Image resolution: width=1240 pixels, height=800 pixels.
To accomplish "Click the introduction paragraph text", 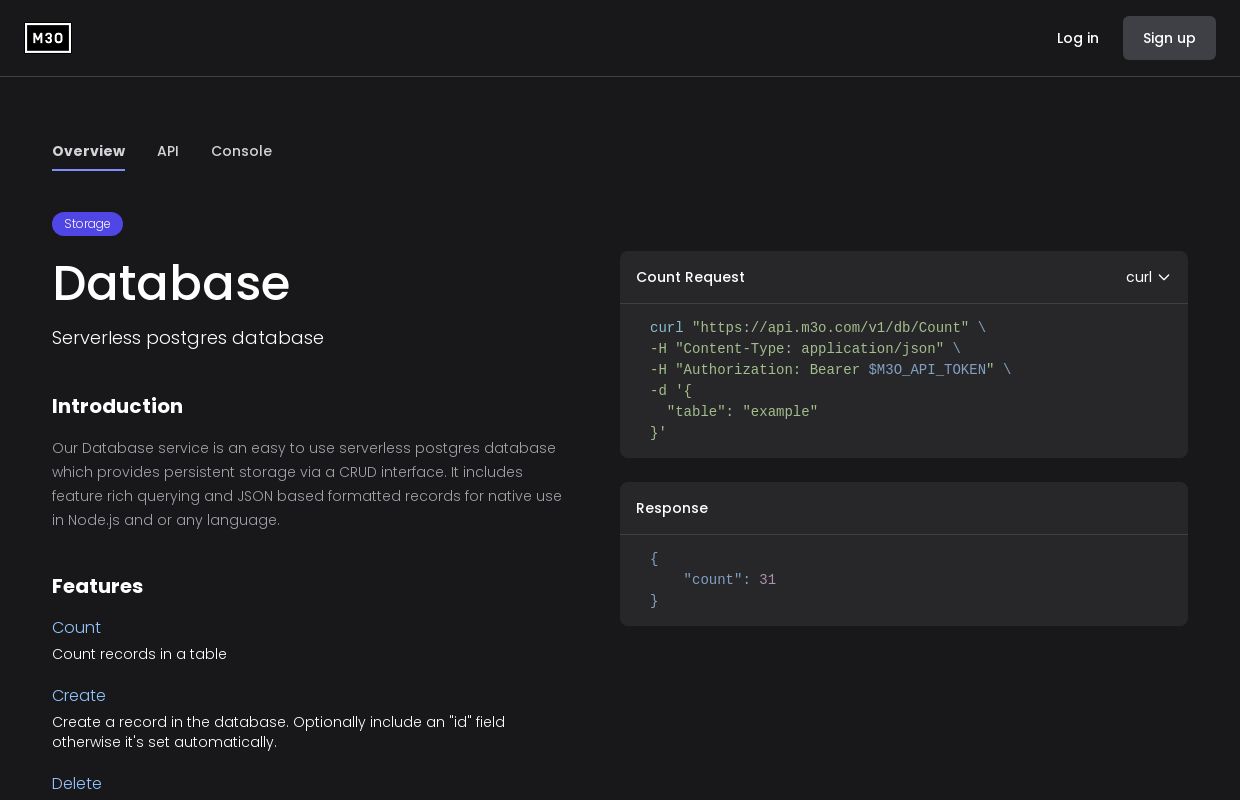I will click(307, 484).
